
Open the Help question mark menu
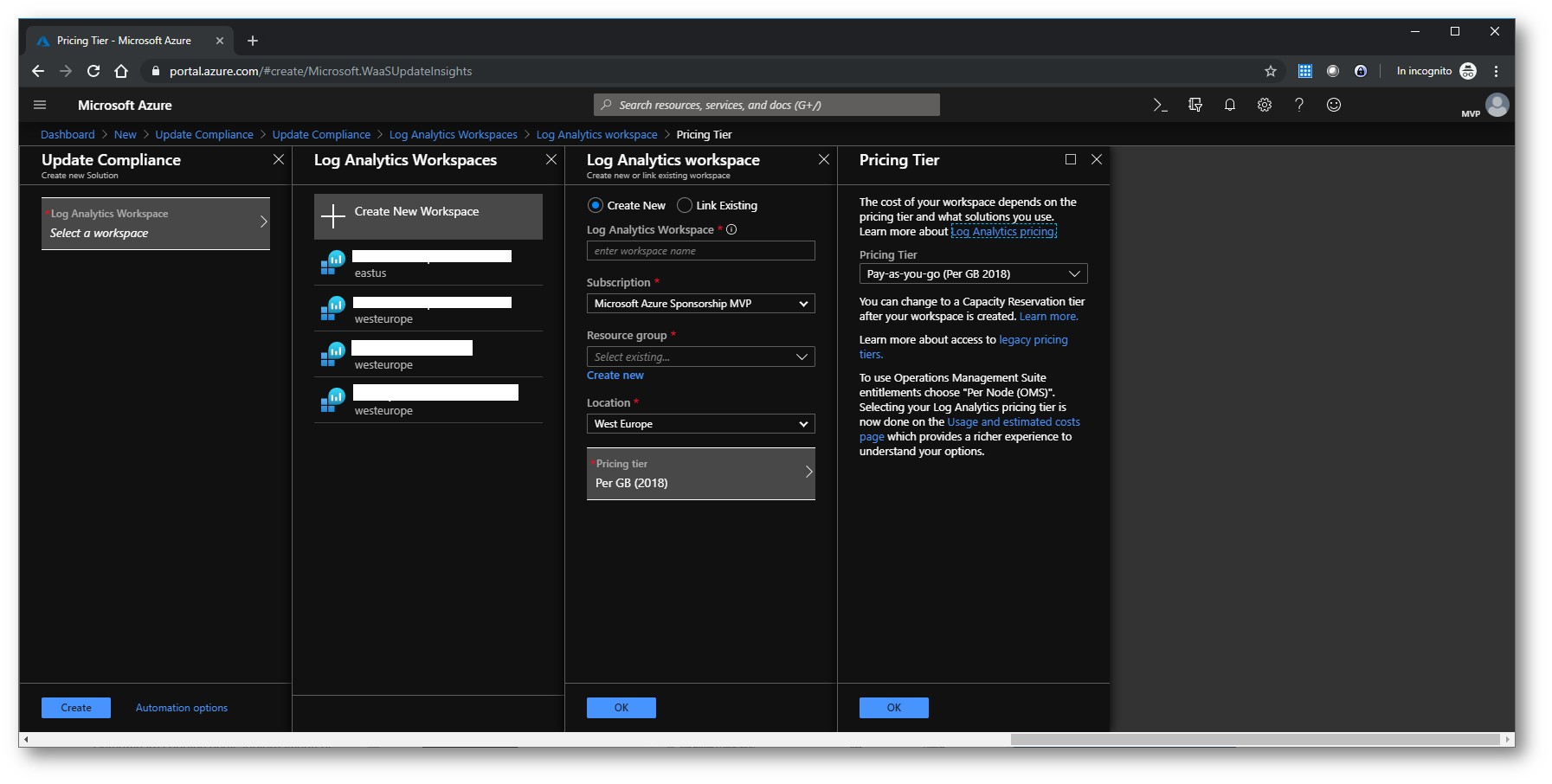tap(1299, 105)
